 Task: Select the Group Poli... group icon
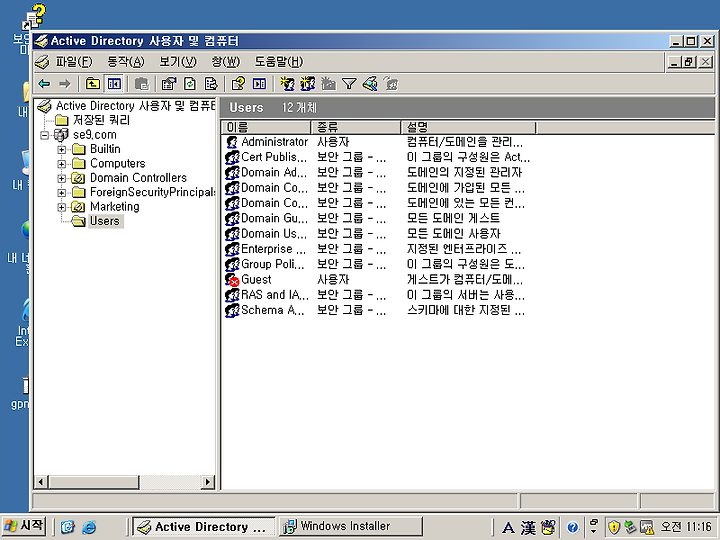point(232,264)
